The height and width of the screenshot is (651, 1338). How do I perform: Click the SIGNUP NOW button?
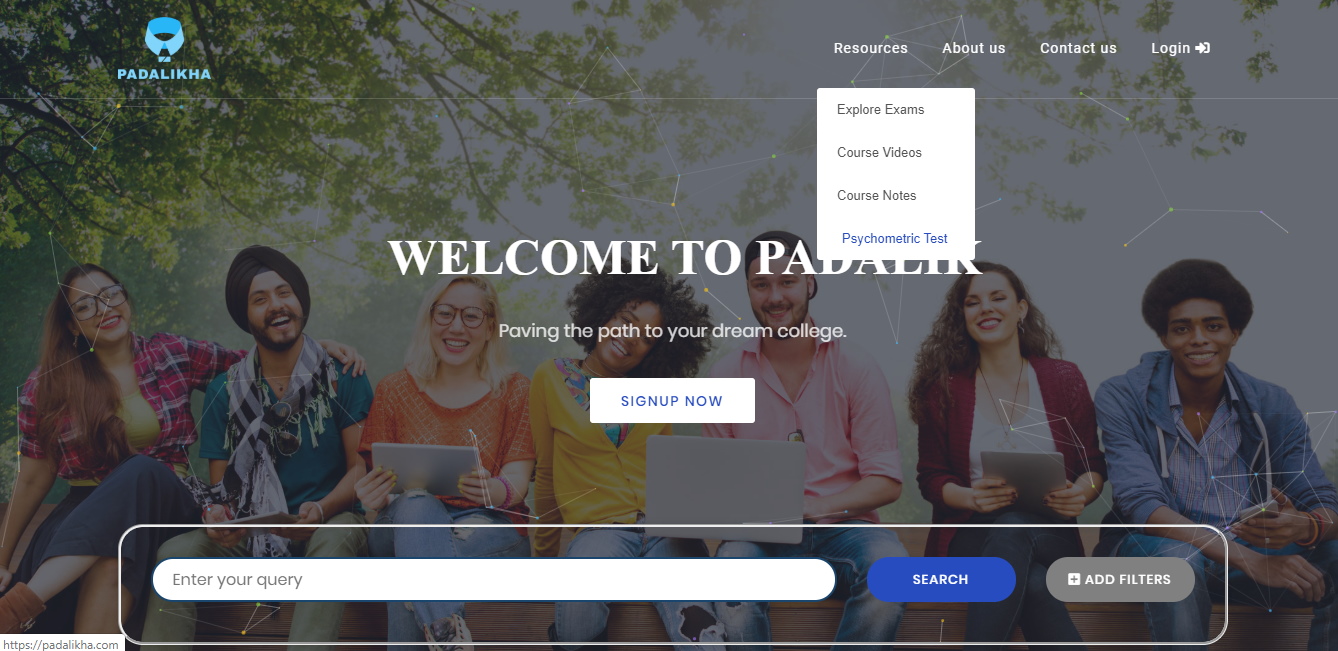pos(672,401)
